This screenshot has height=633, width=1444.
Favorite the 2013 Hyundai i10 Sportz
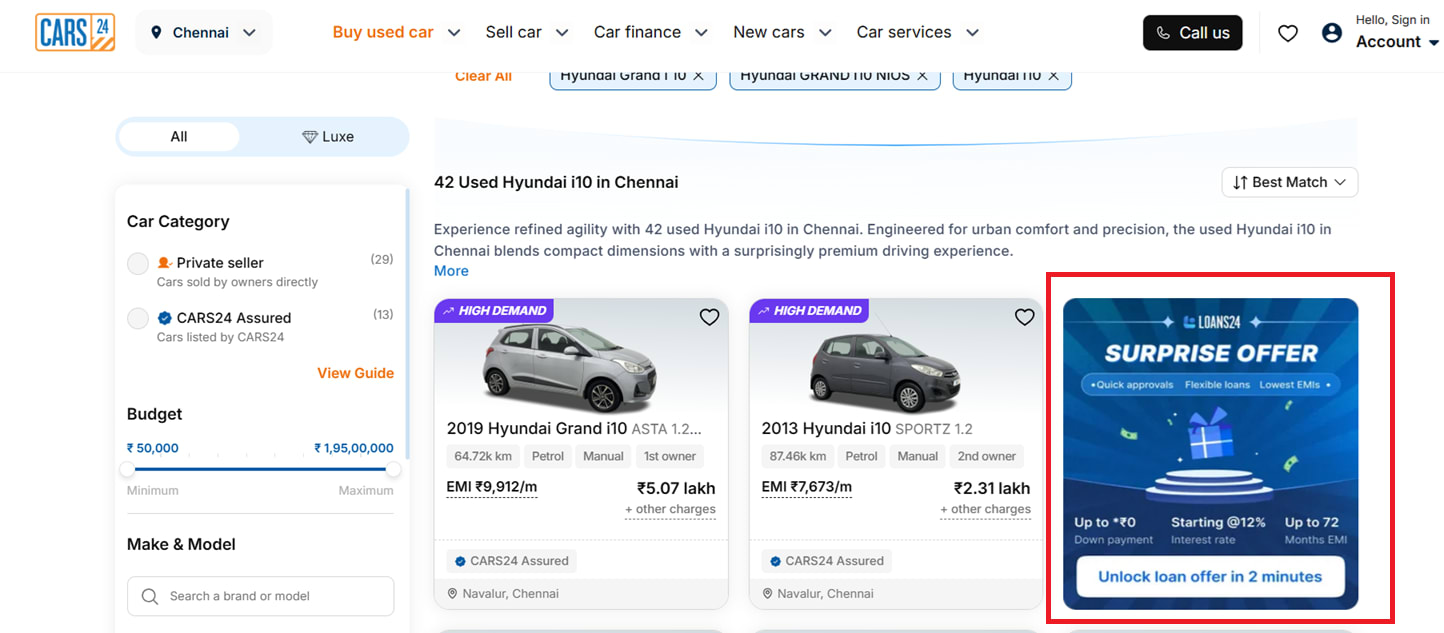[1024, 317]
